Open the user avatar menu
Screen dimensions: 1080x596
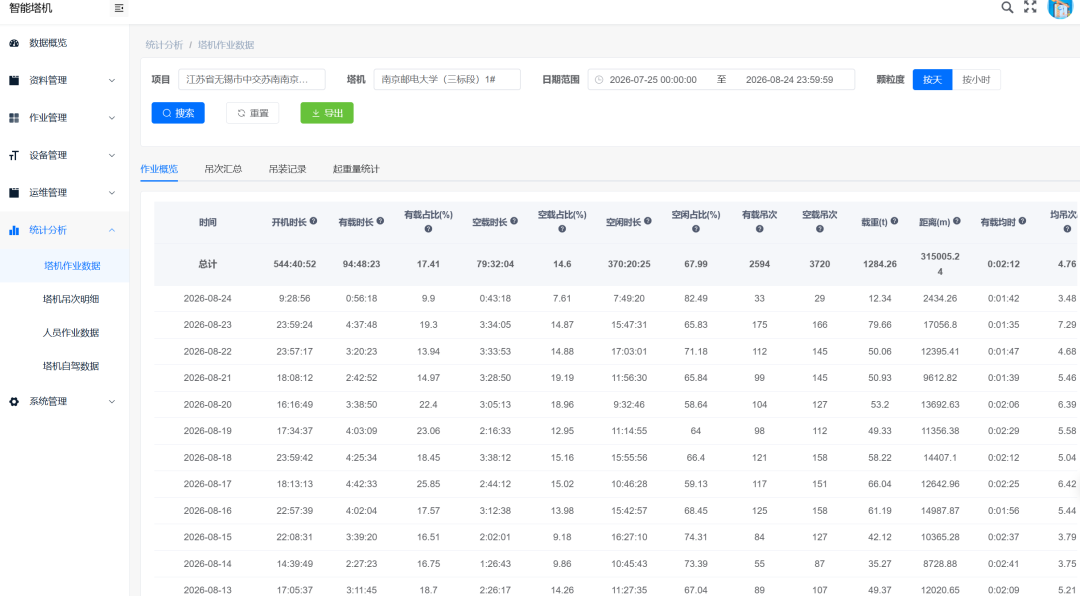click(x=1059, y=8)
